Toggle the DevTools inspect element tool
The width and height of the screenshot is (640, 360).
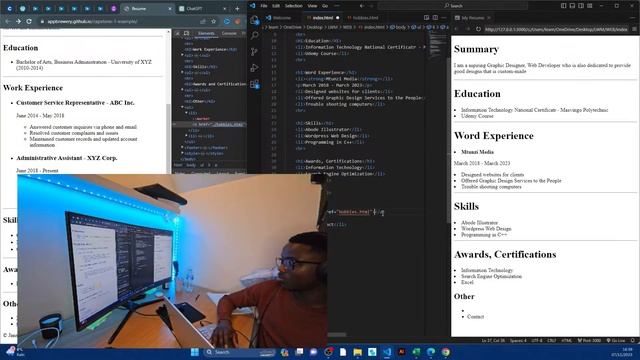tap(178, 33)
